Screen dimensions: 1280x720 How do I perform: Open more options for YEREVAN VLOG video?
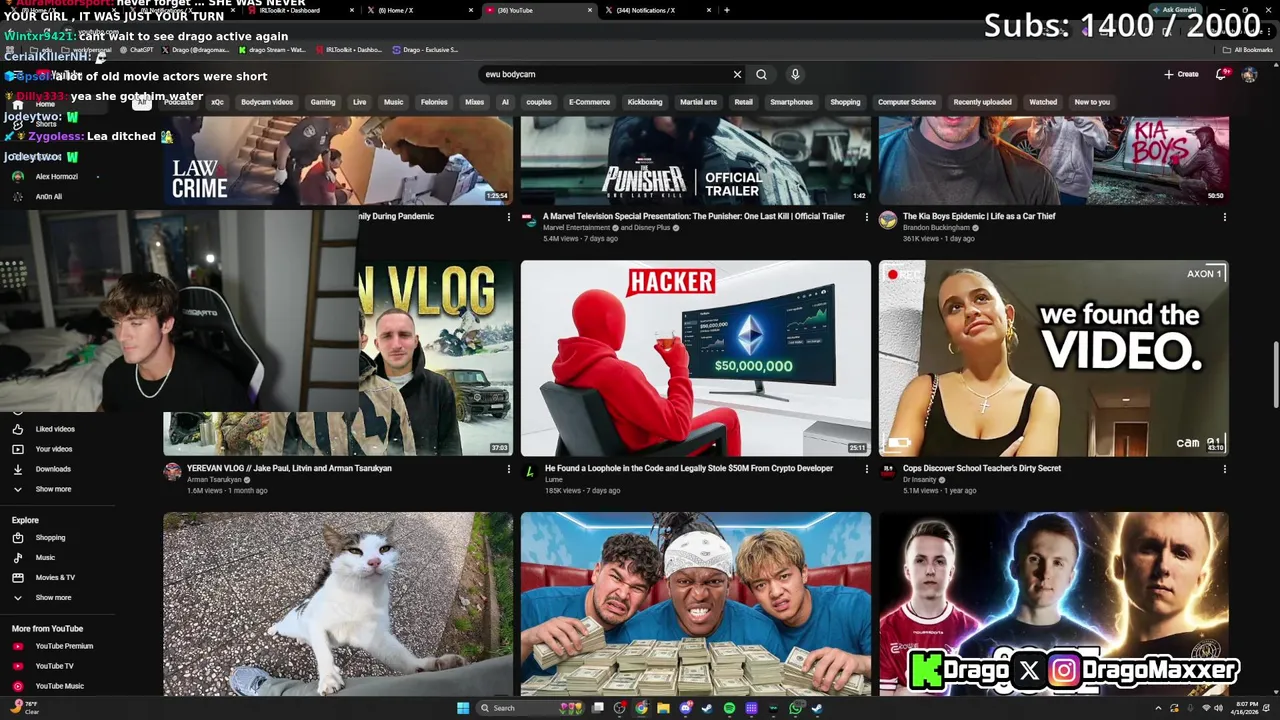[x=508, y=469]
